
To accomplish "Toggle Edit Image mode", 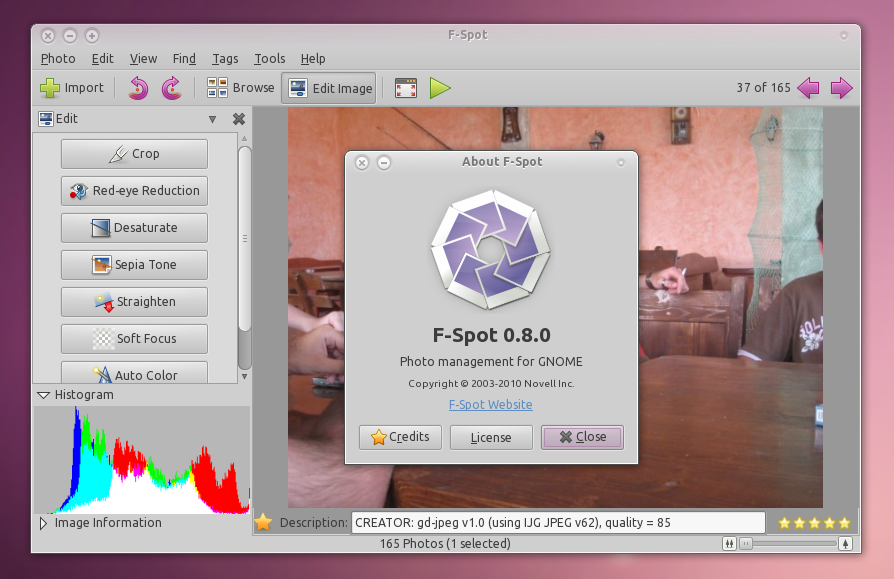I will coord(329,88).
